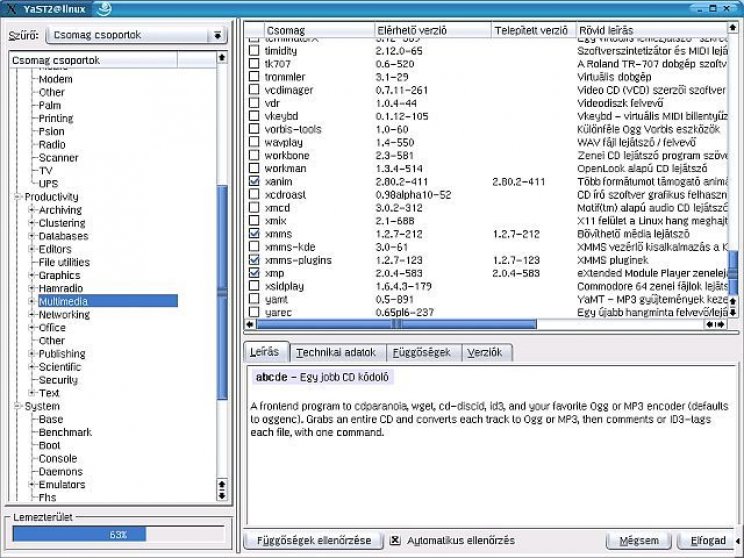
Task: Select the File utilities group
Action: pos(64,262)
